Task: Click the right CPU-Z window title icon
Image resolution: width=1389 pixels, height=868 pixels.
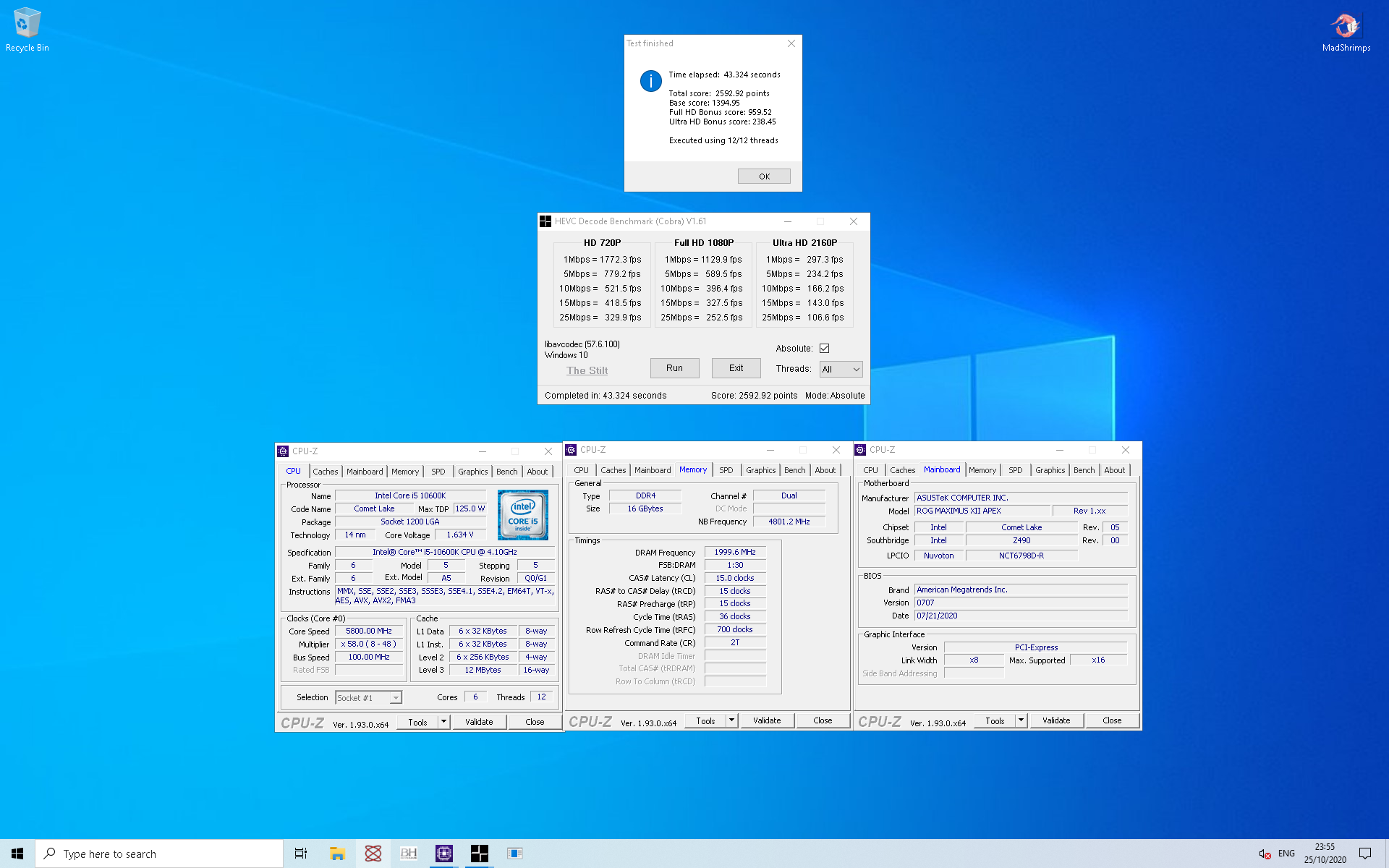Action: tap(860, 450)
